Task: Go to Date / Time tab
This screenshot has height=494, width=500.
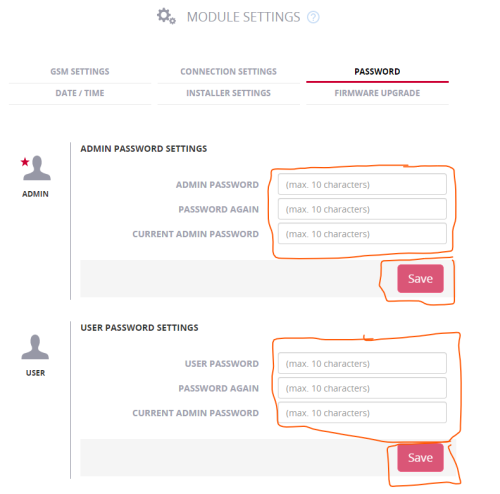Action: click(x=80, y=93)
